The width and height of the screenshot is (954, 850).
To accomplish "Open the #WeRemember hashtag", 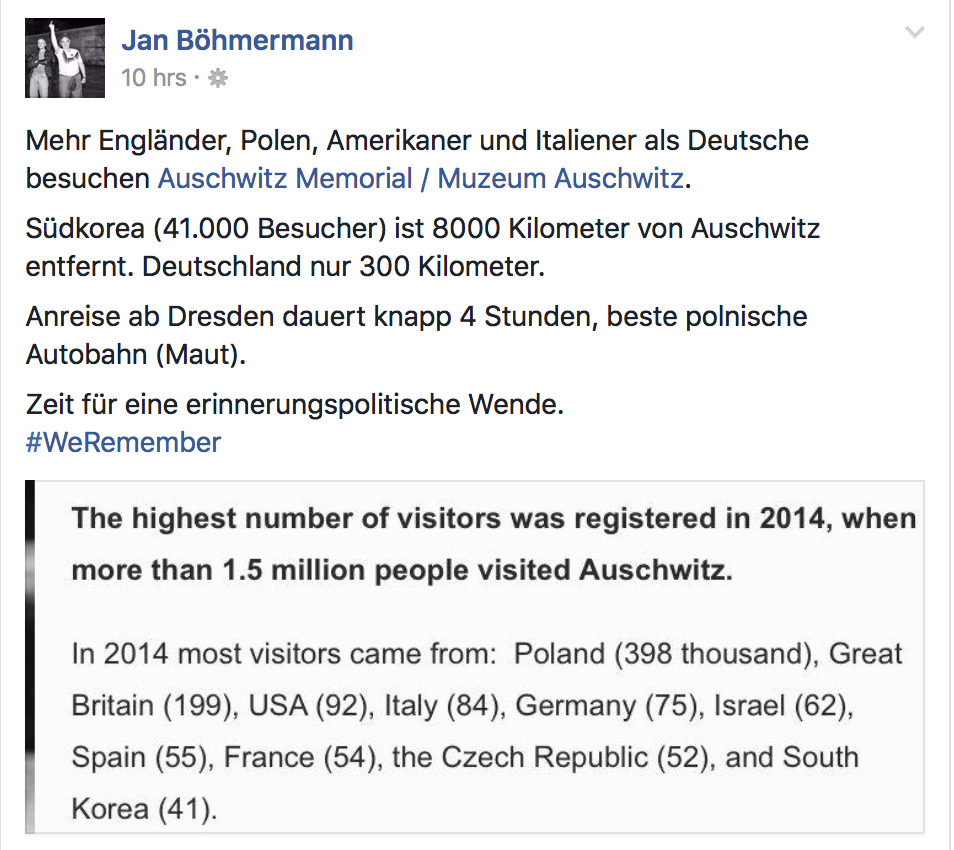I will (x=124, y=442).
